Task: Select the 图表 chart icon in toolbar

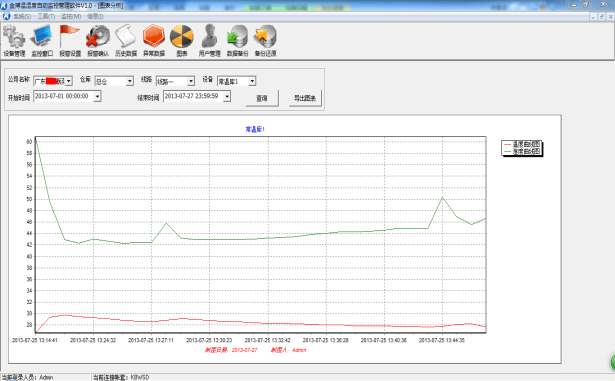Action: coord(182,41)
